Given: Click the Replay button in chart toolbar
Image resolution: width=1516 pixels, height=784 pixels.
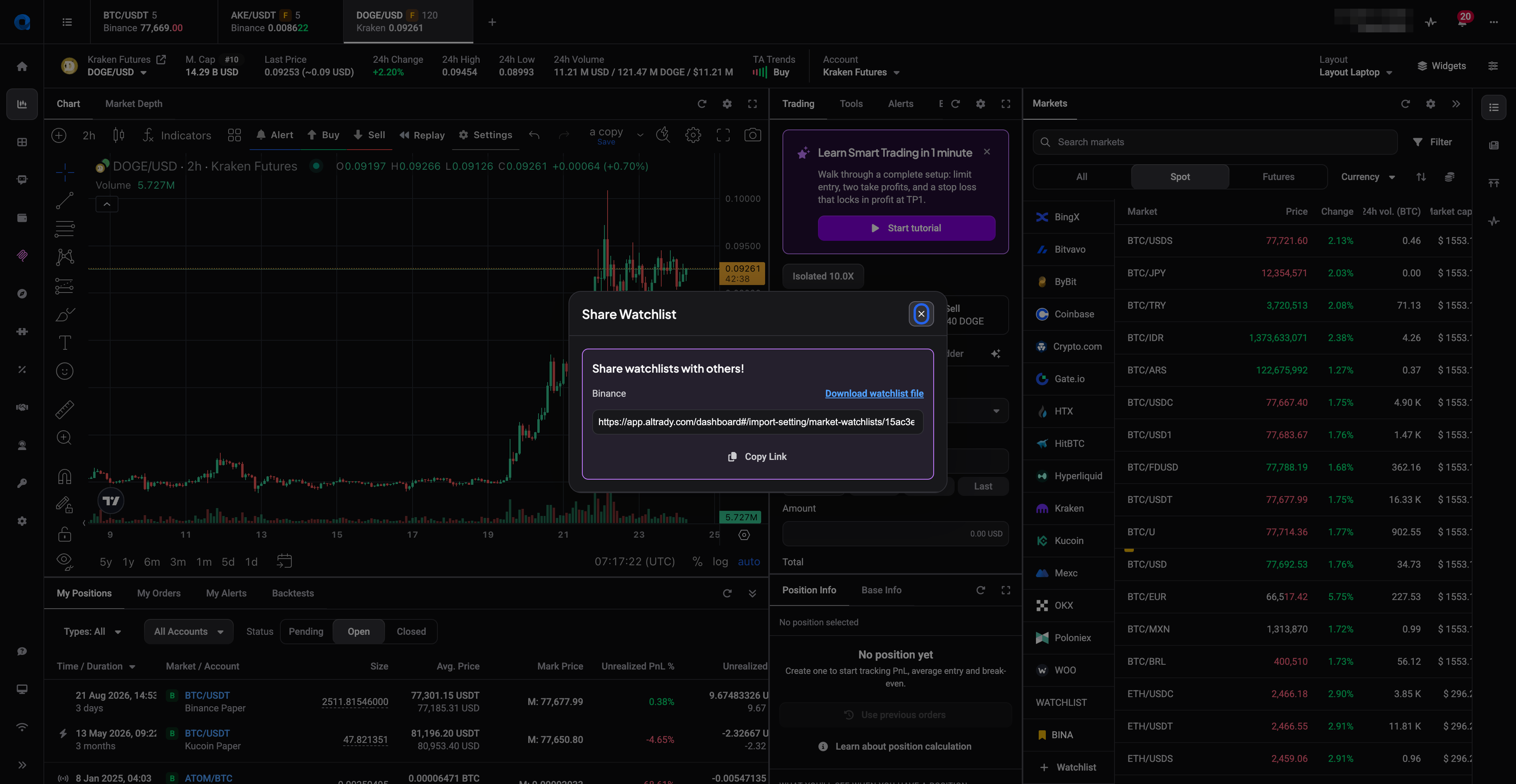Looking at the screenshot, I should [422, 135].
